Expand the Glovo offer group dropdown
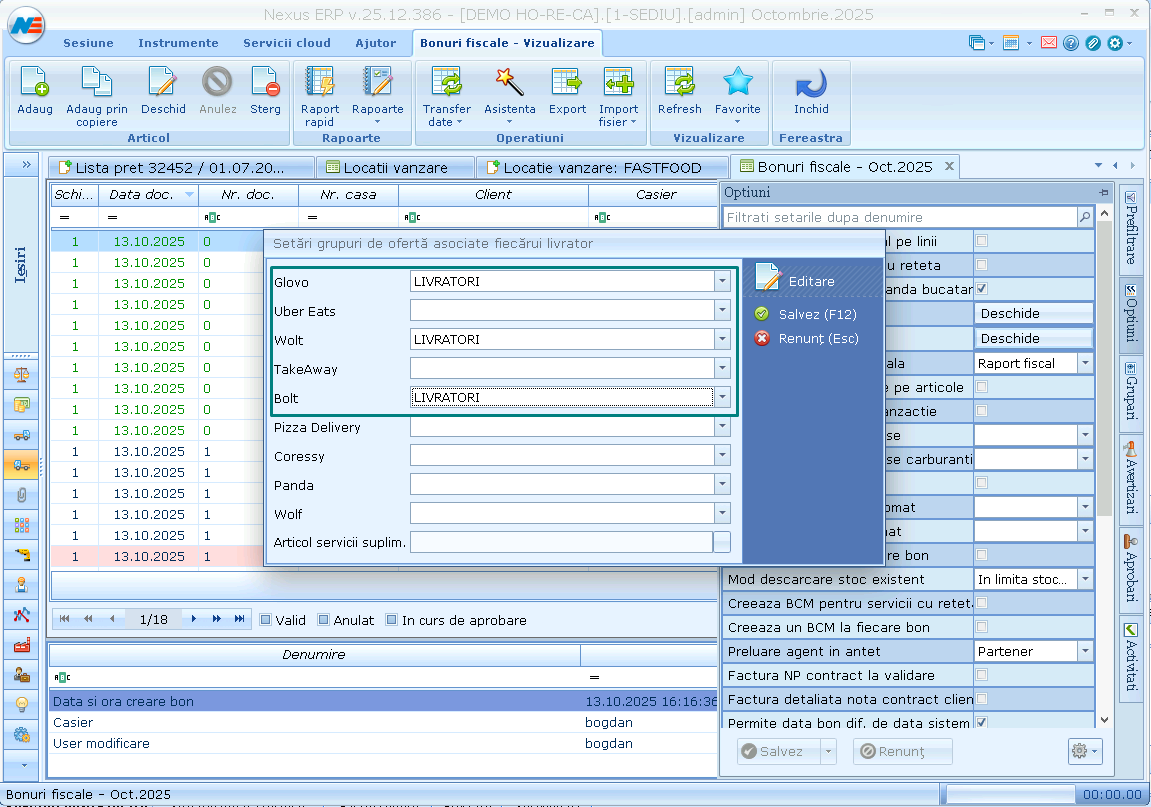This screenshot has width=1151, height=807. (722, 282)
